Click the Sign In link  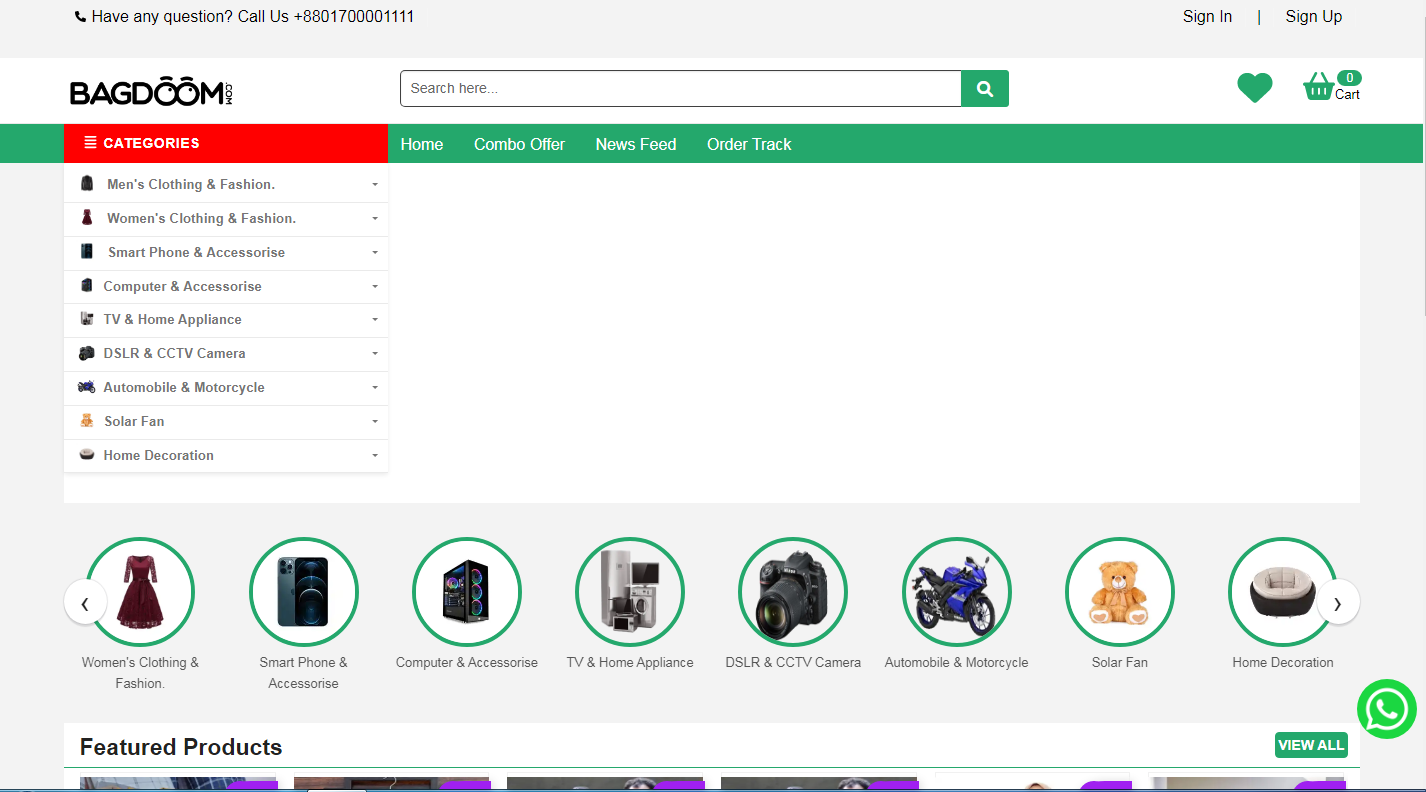tap(1207, 16)
